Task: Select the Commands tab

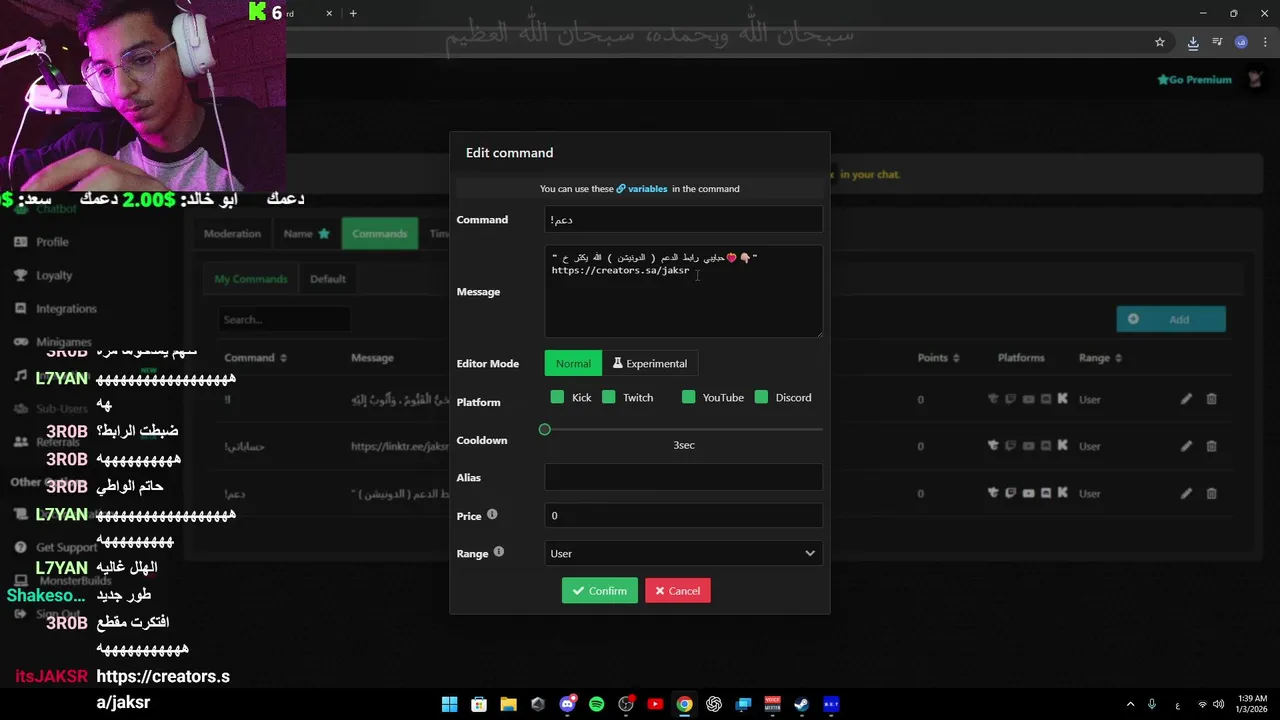Action: (380, 234)
